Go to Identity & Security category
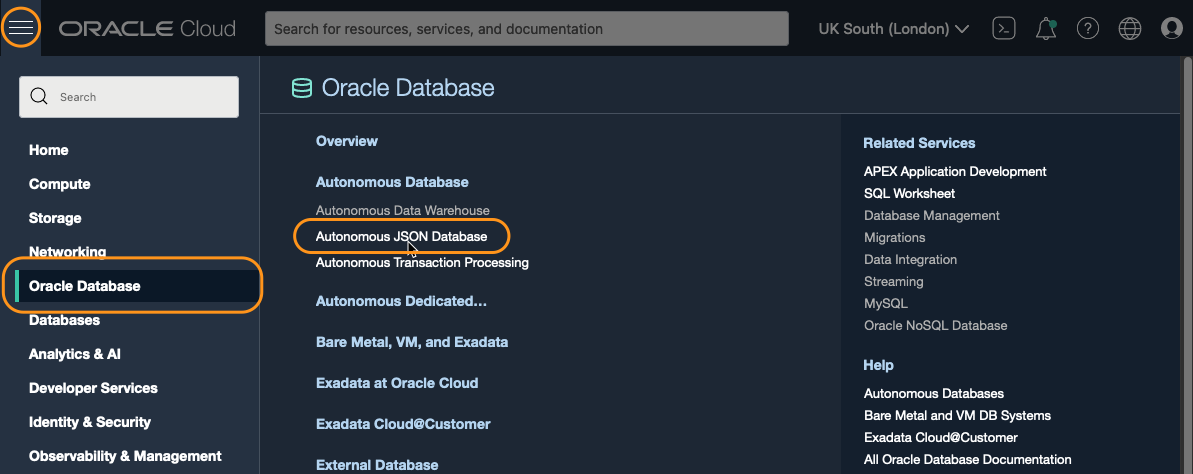The width and height of the screenshot is (1193, 474). [90, 422]
